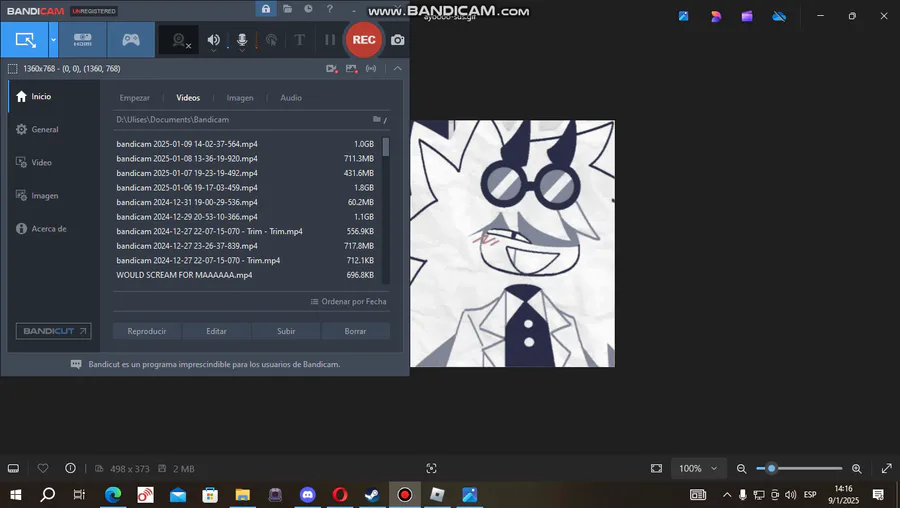This screenshot has height=508, width=900.
Task: Toggle the filmstrip icon in Photos
Action: click(13, 468)
